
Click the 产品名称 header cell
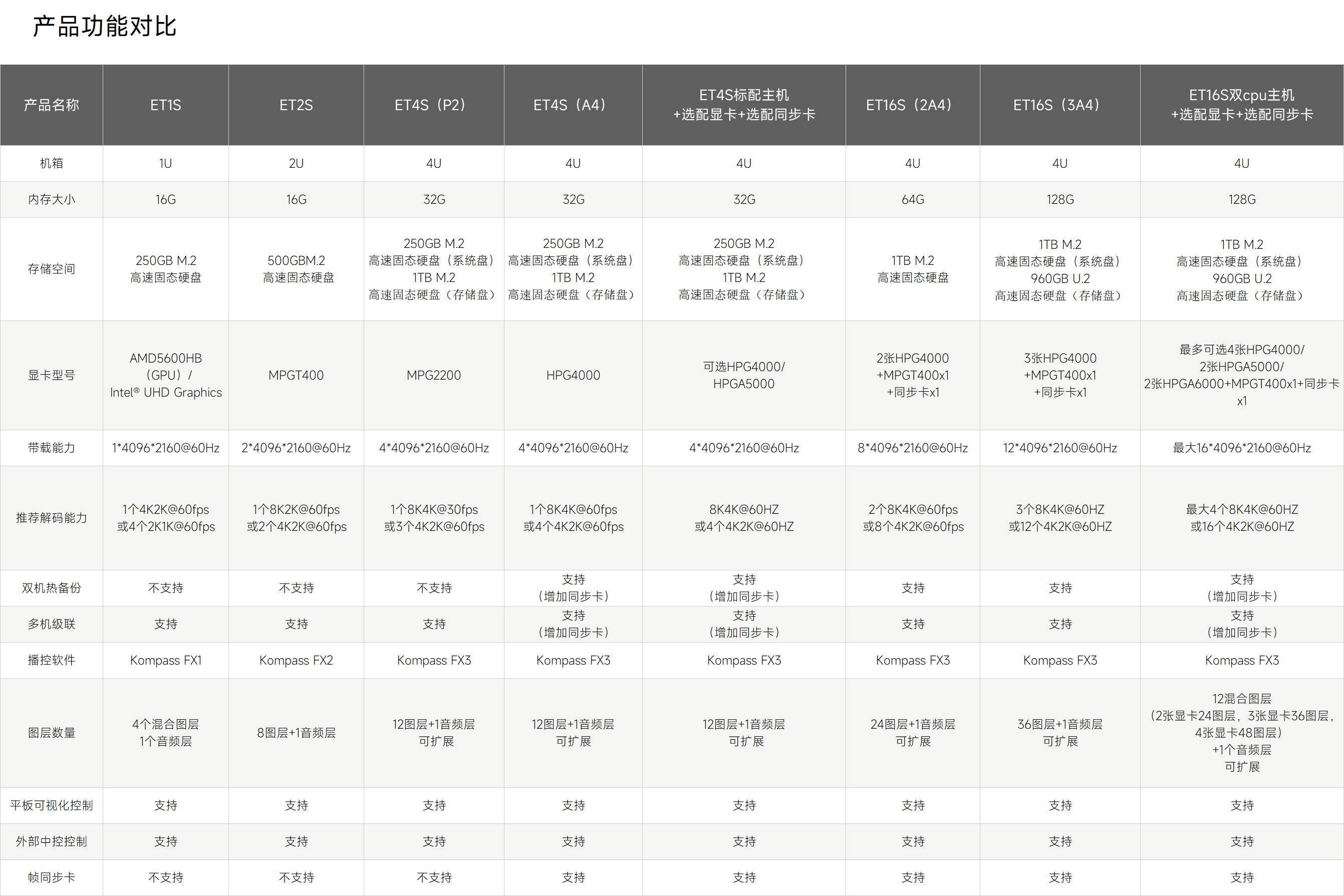(52, 105)
